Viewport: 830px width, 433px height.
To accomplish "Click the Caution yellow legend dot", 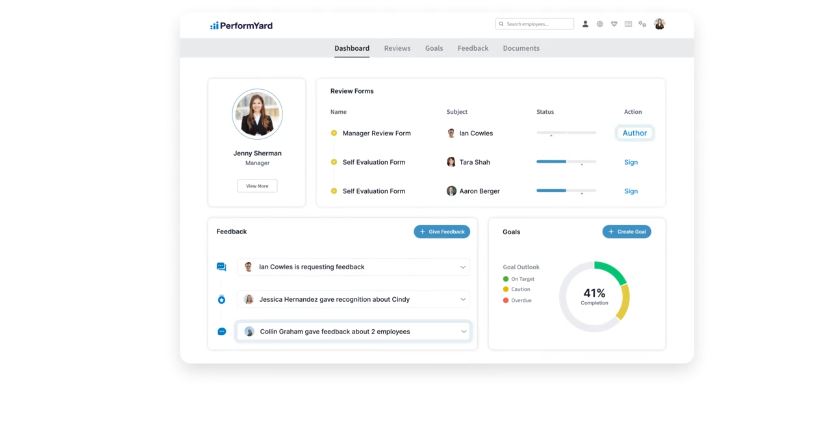I will pos(506,289).
